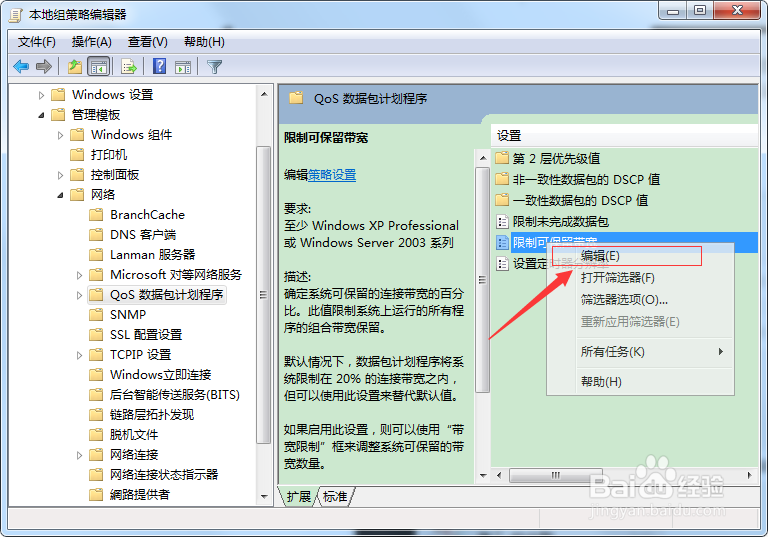The width and height of the screenshot is (768, 537).
Task: Click description pane vertical scrollbar thumb
Action: pos(483,280)
